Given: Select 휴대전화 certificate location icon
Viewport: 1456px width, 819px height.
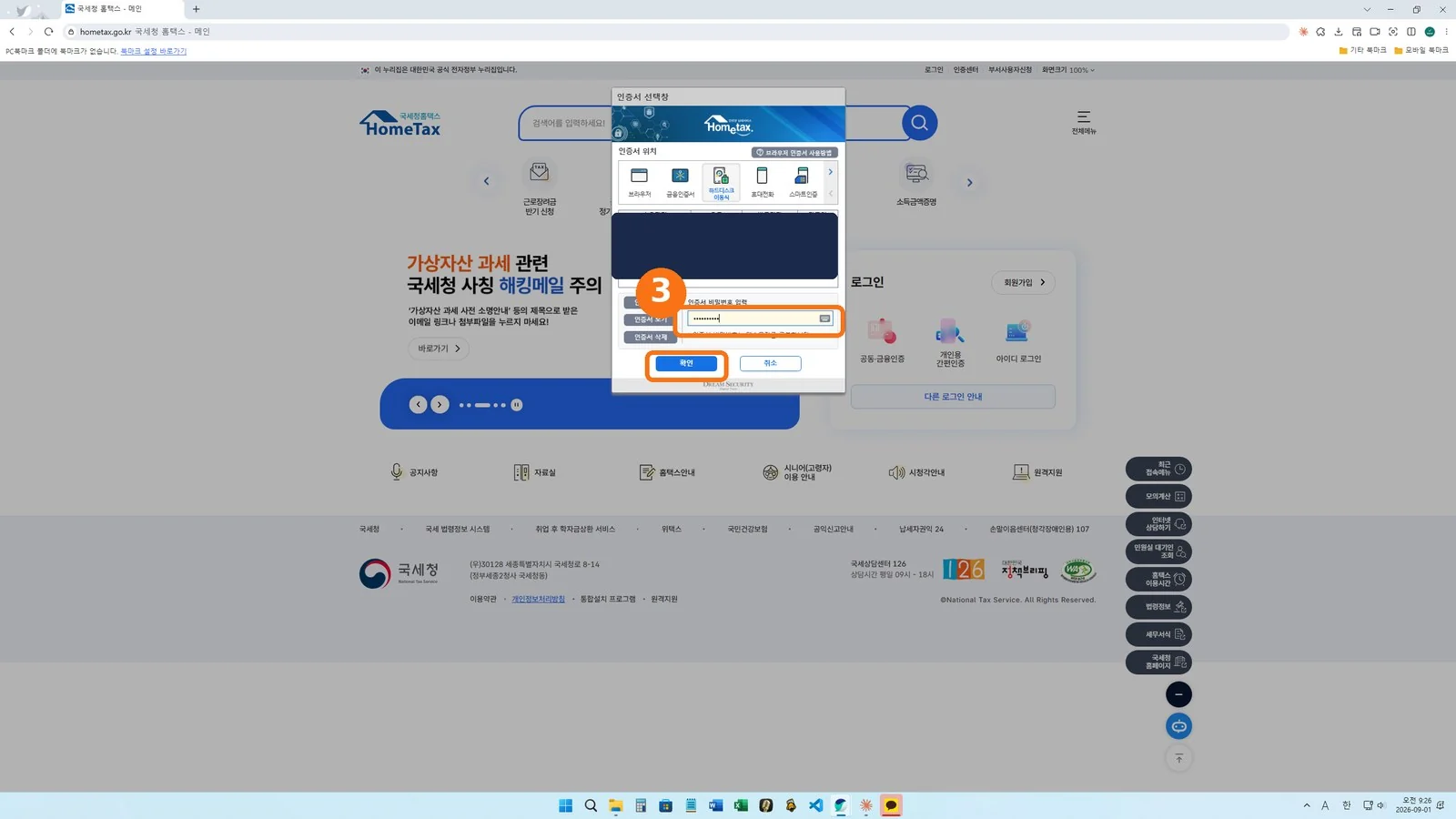Looking at the screenshot, I should (762, 181).
